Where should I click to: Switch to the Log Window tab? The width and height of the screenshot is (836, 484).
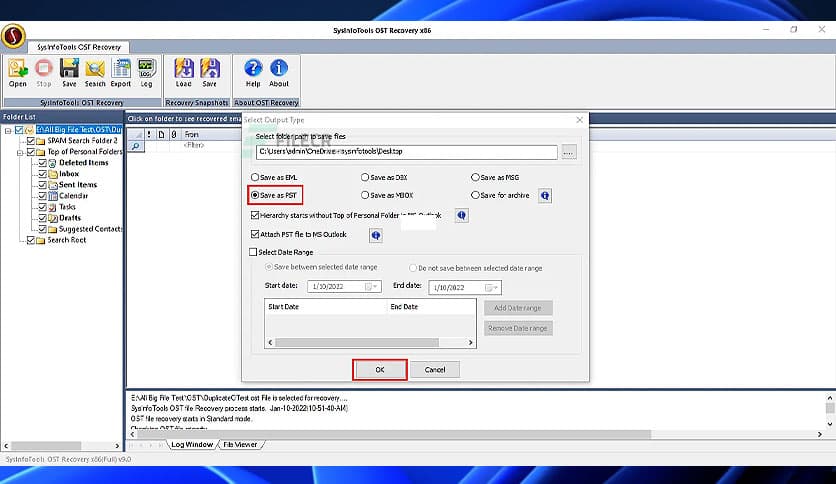point(192,445)
